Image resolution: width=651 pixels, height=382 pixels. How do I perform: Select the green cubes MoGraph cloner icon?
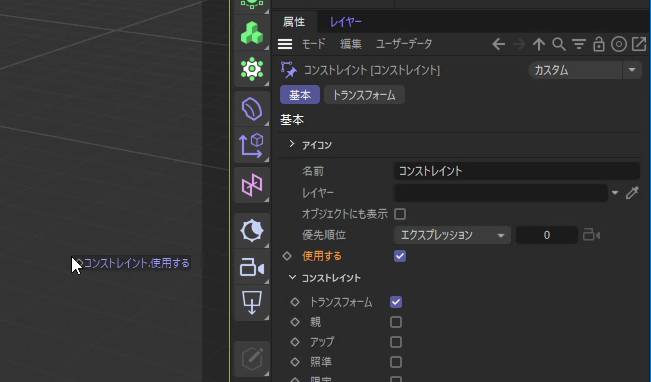[x=252, y=33]
